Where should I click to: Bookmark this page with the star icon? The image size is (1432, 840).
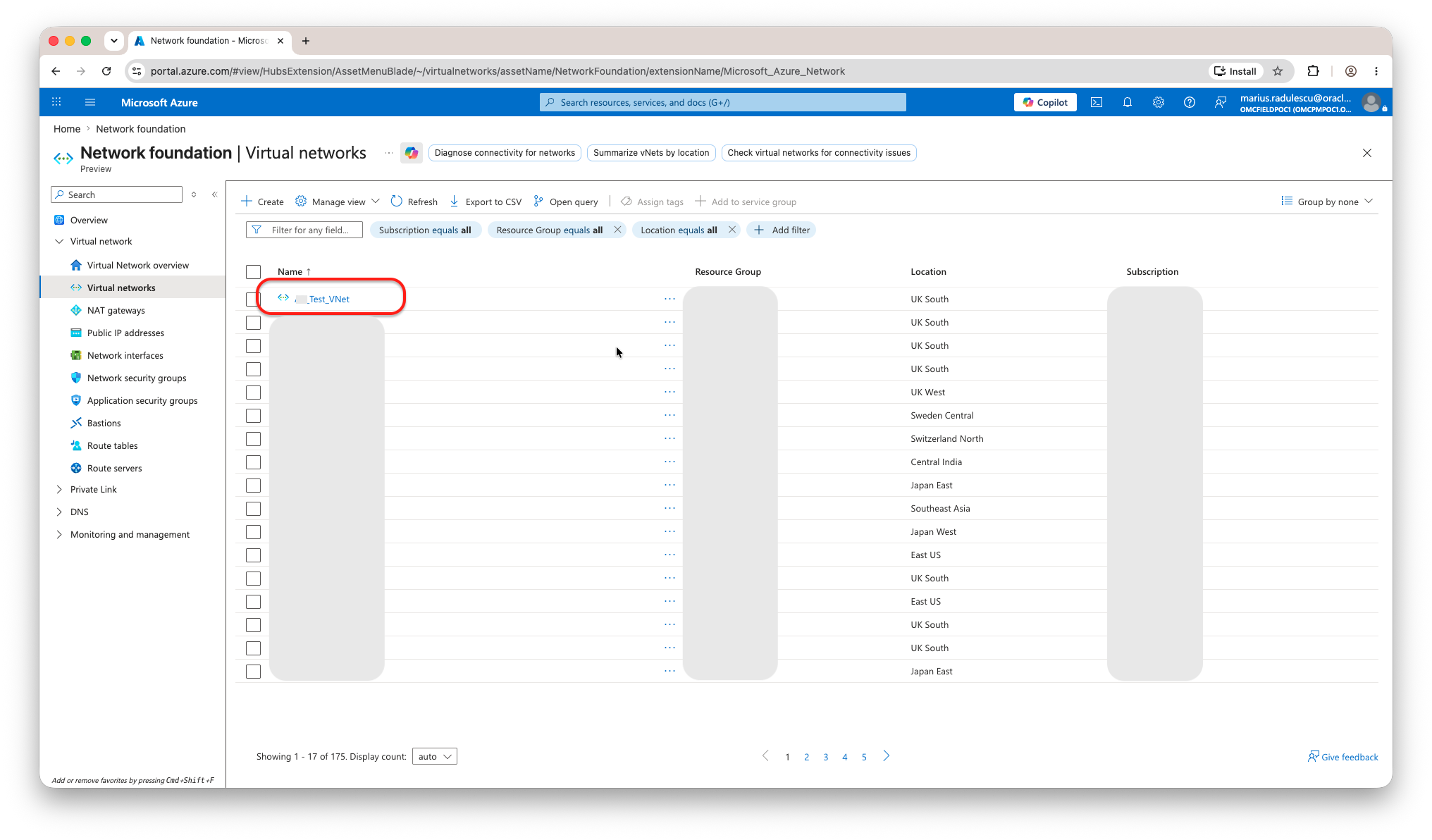click(1278, 71)
